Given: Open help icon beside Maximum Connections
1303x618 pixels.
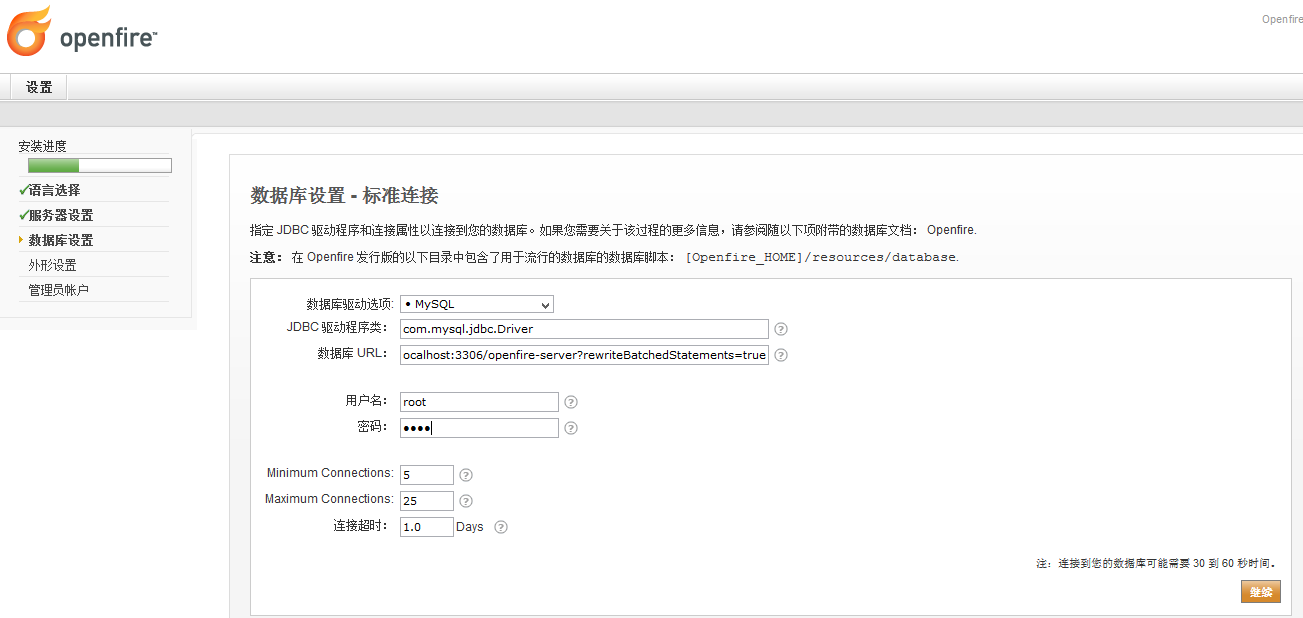Looking at the screenshot, I should coord(466,501).
